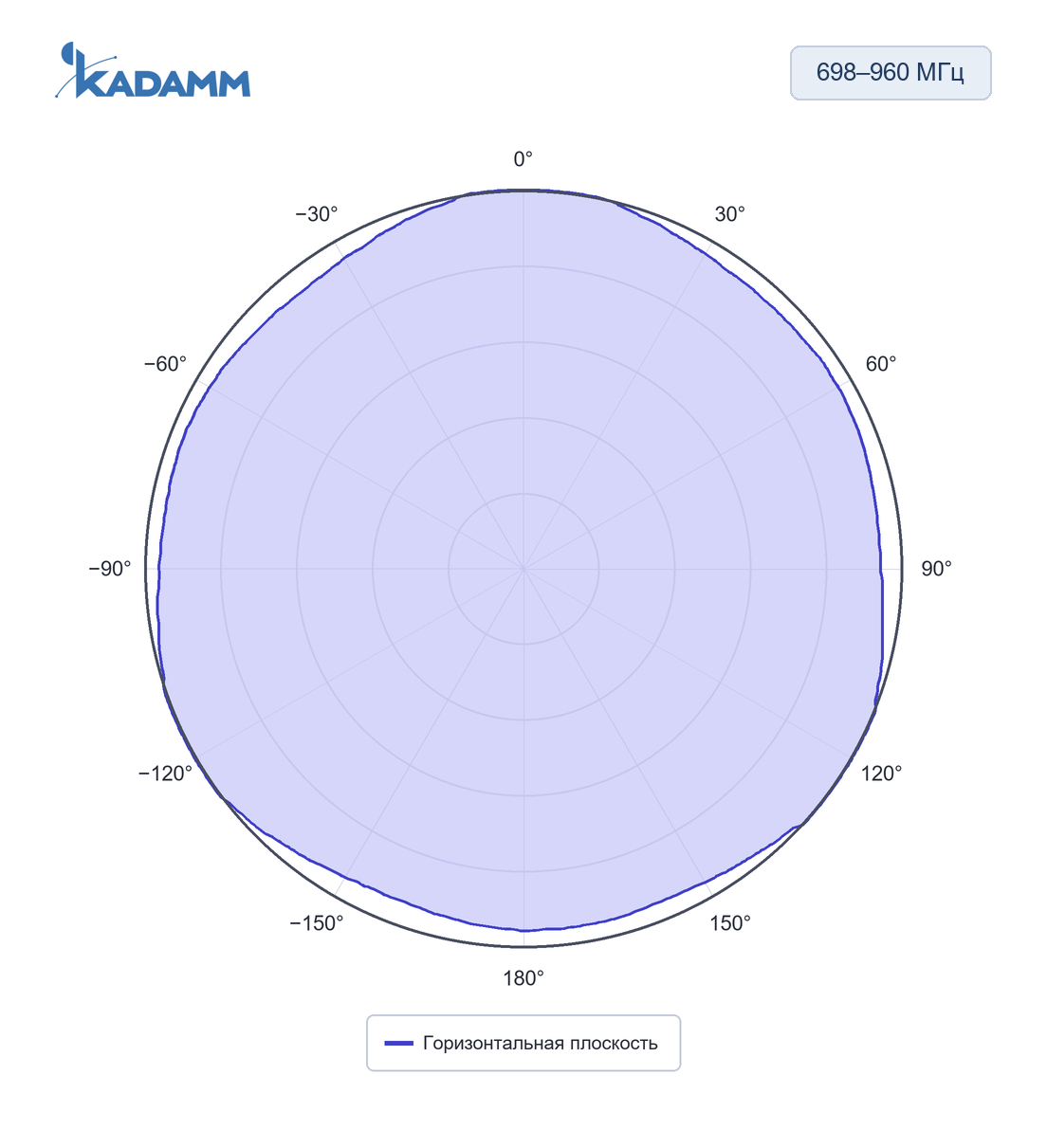Click the 90° angle label
The height and width of the screenshot is (1148, 1047).
point(936,569)
